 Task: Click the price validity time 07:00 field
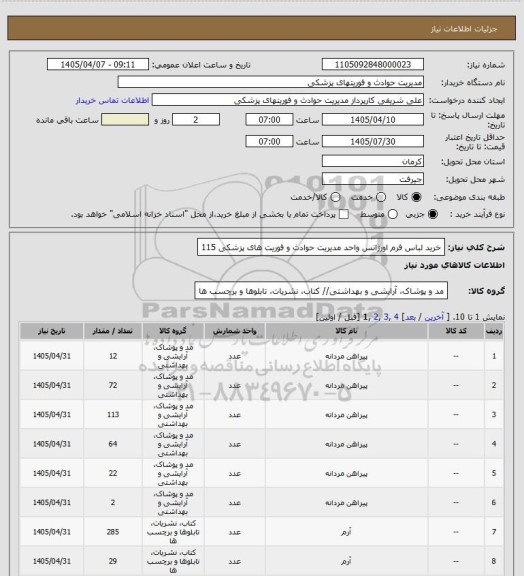(x=269, y=141)
